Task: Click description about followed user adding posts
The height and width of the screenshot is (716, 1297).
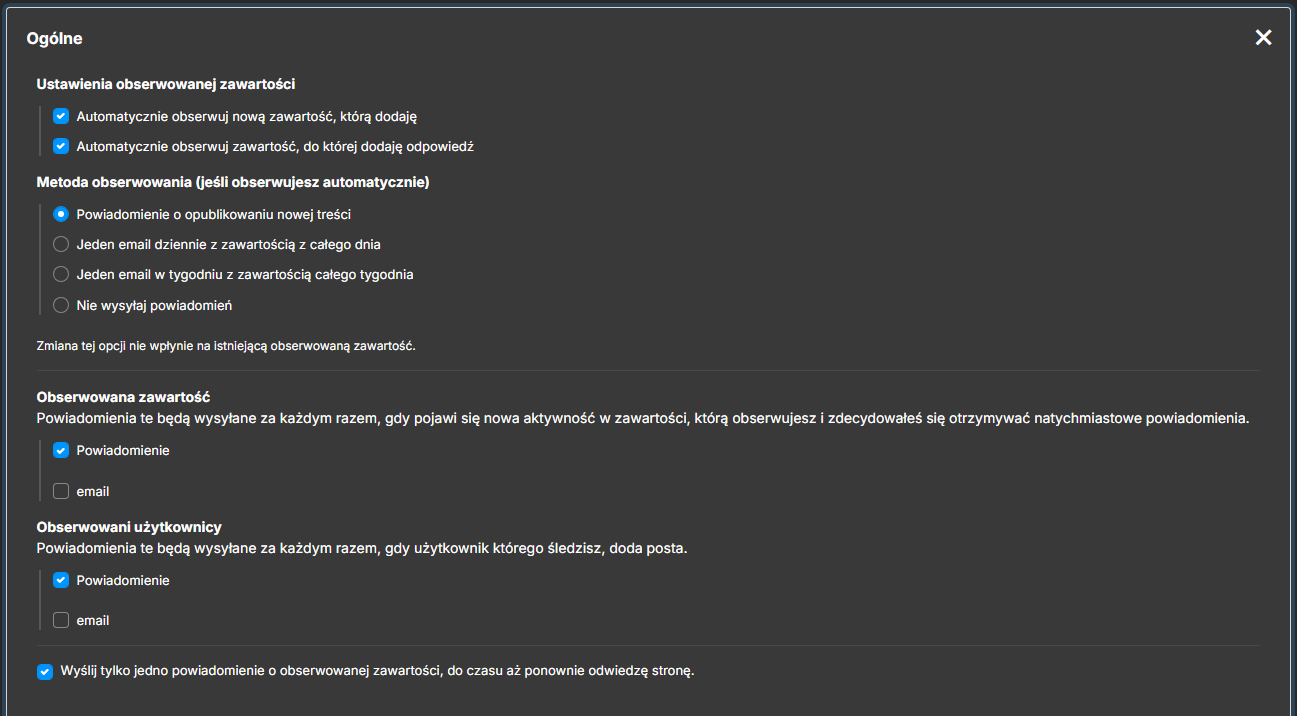Action: click(362, 548)
